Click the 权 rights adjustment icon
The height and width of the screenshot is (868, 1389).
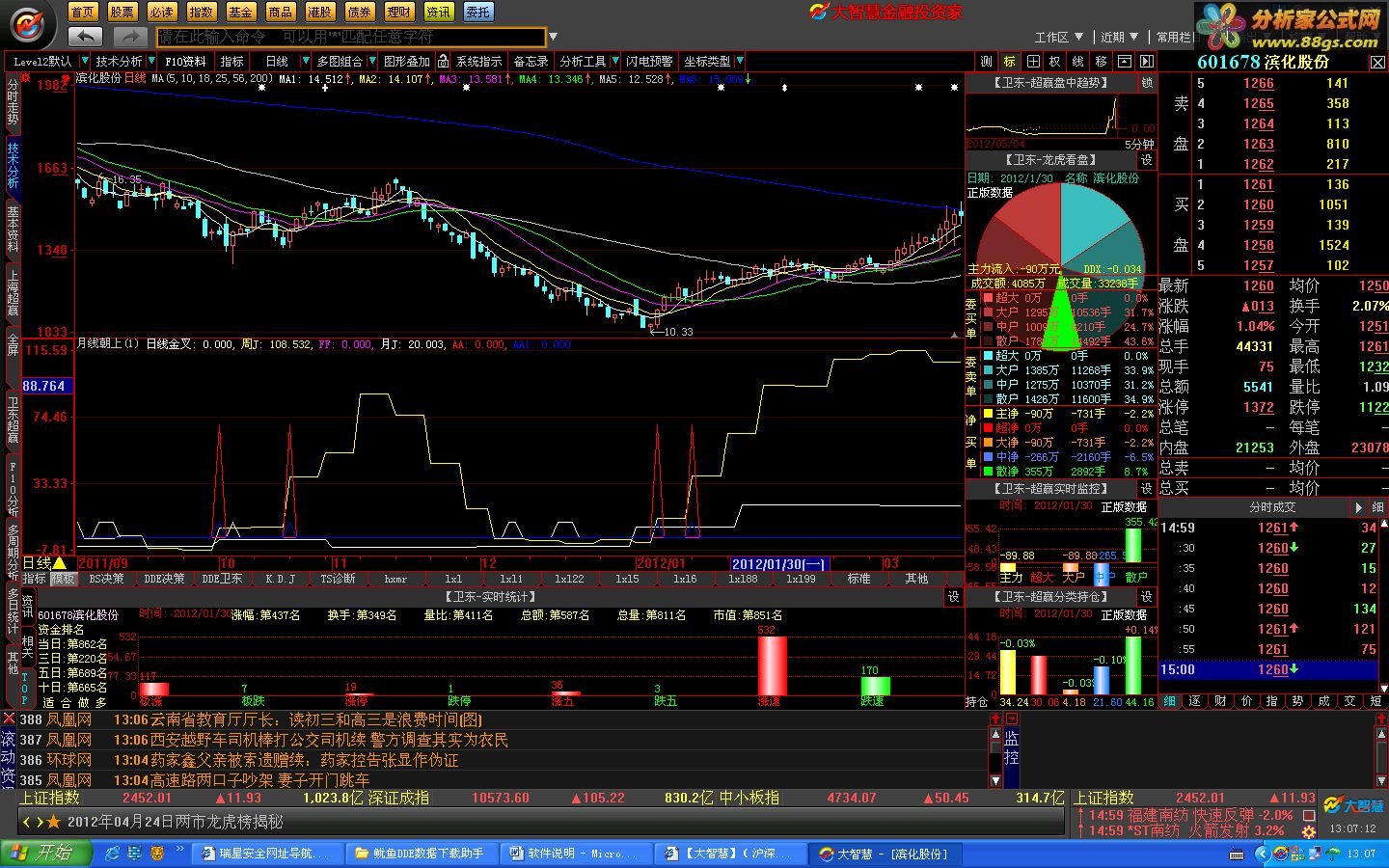(x=1055, y=61)
